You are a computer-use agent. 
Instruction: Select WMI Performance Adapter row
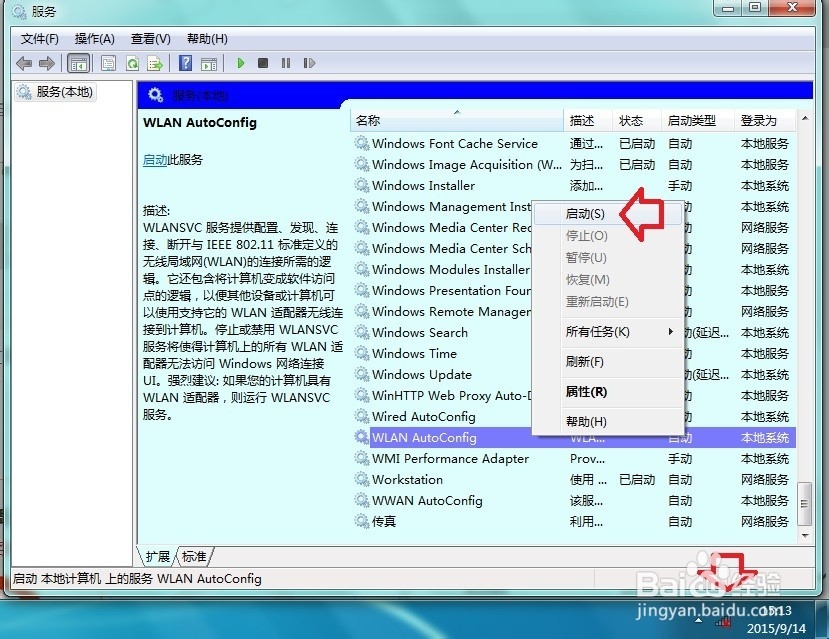[x=574, y=459]
